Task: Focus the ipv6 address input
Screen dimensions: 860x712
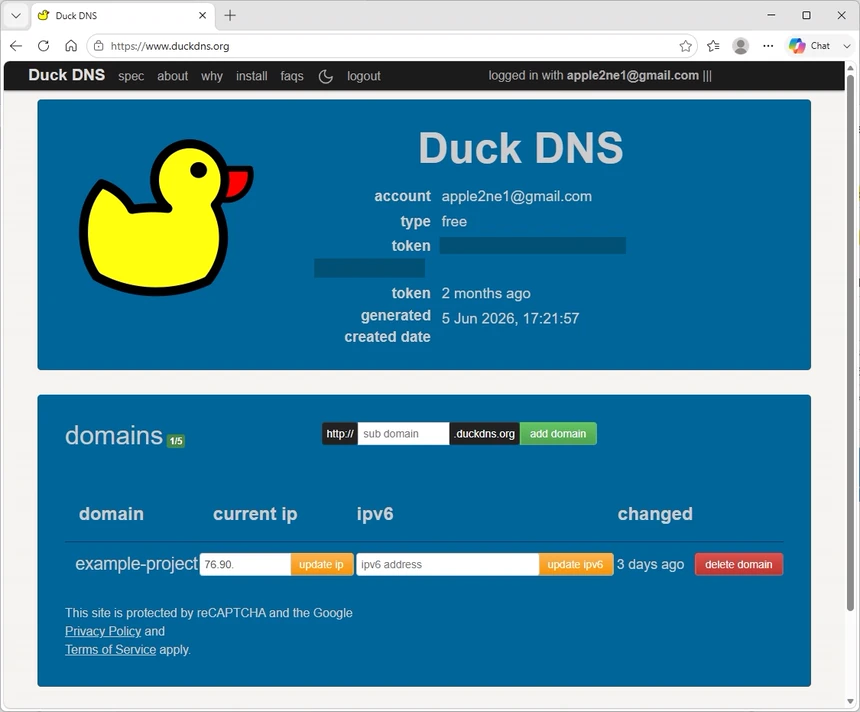Action: pyautogui.click(x=448, y=564)
